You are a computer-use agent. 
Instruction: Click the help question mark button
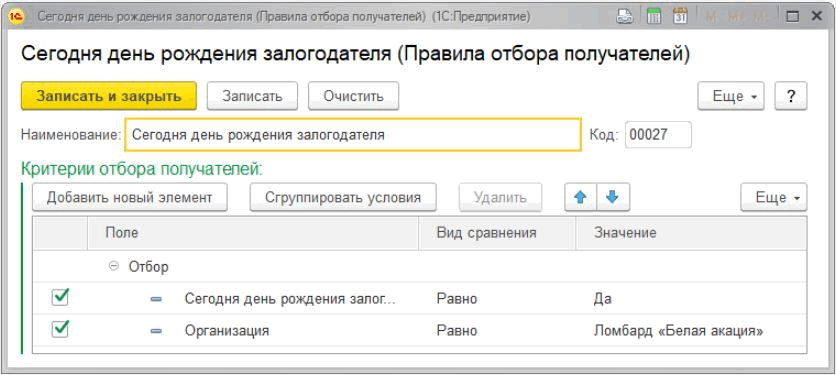(791, 96)
